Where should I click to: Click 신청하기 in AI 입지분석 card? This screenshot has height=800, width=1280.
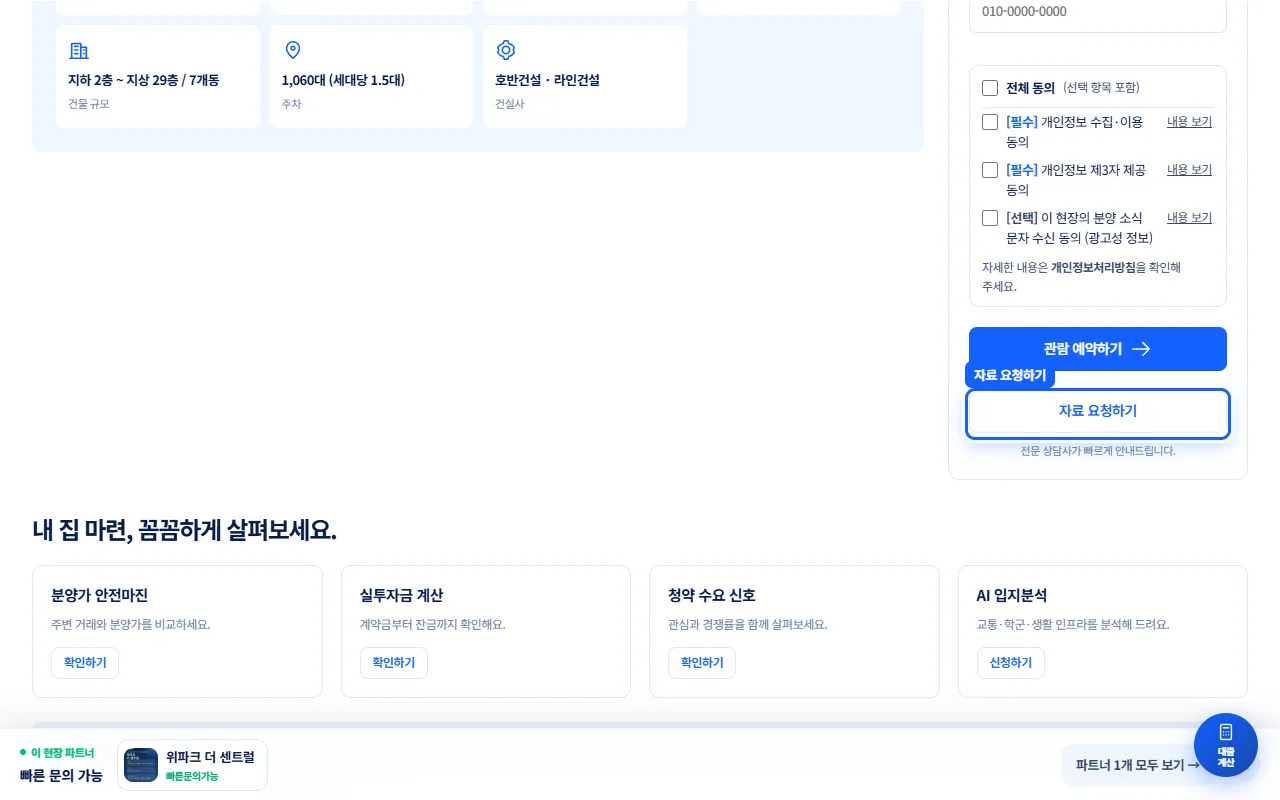pos(1011,663)
